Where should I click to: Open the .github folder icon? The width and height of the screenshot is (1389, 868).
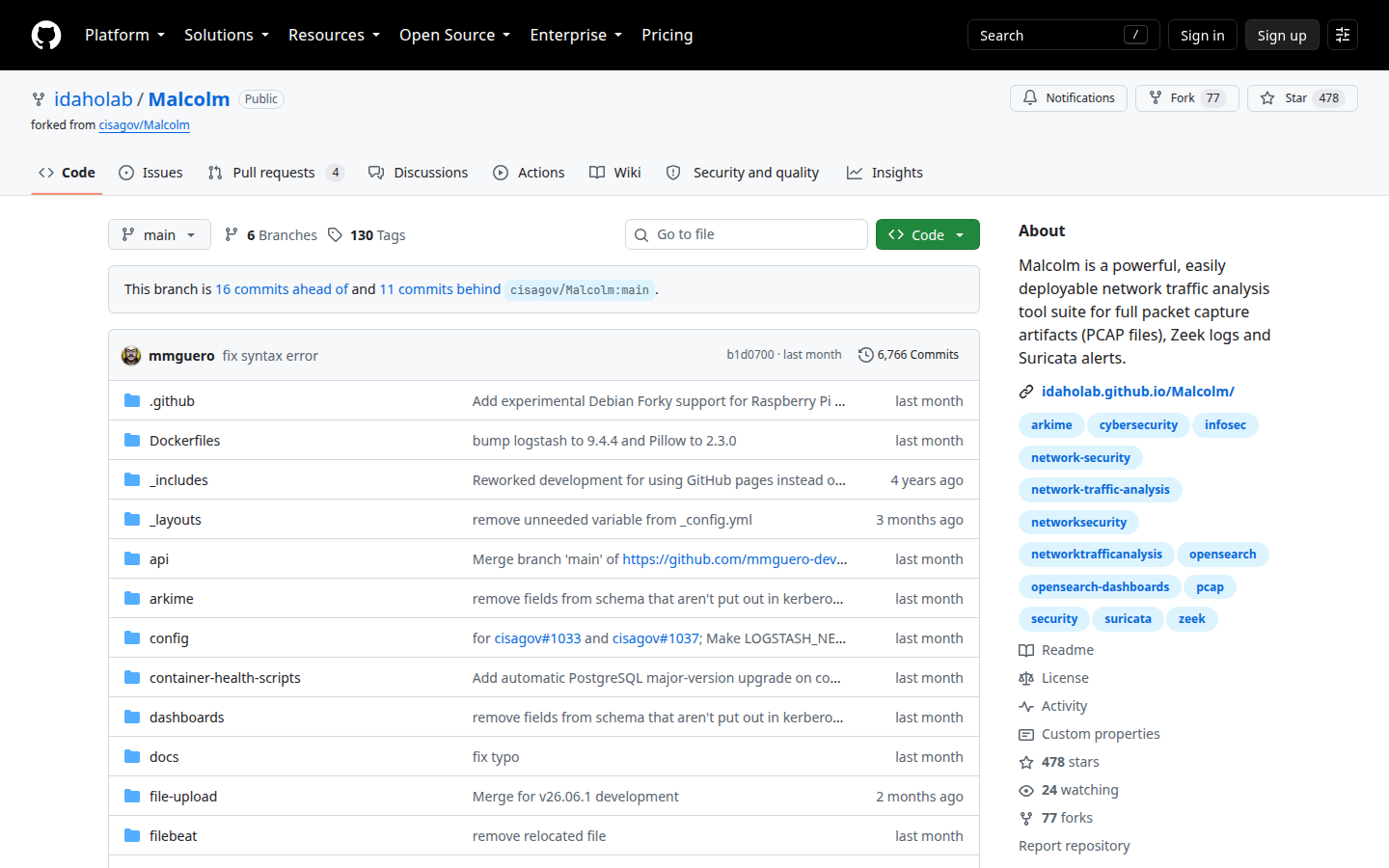[x=132, y=400]
